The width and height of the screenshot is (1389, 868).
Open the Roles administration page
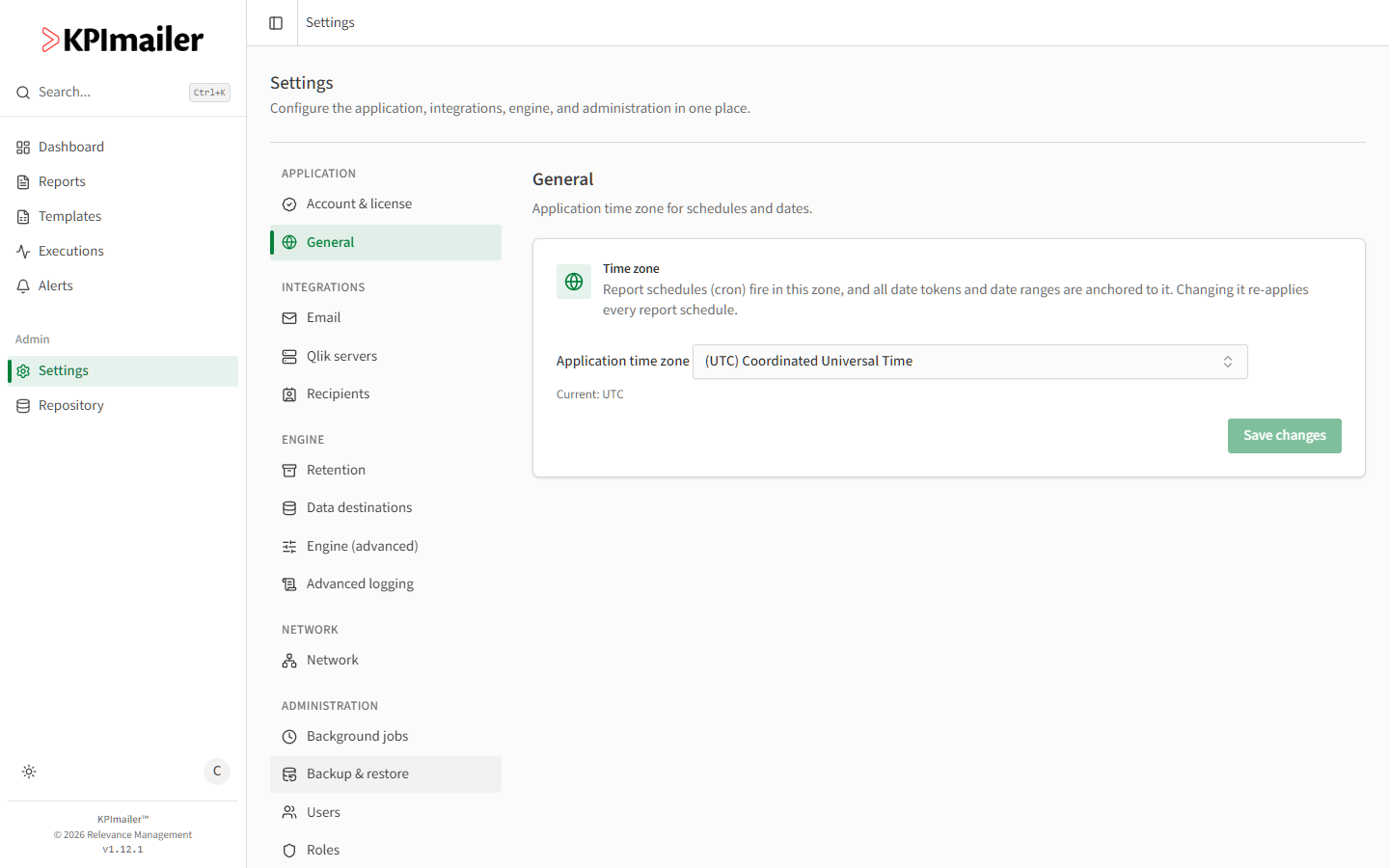pos(386,851)
